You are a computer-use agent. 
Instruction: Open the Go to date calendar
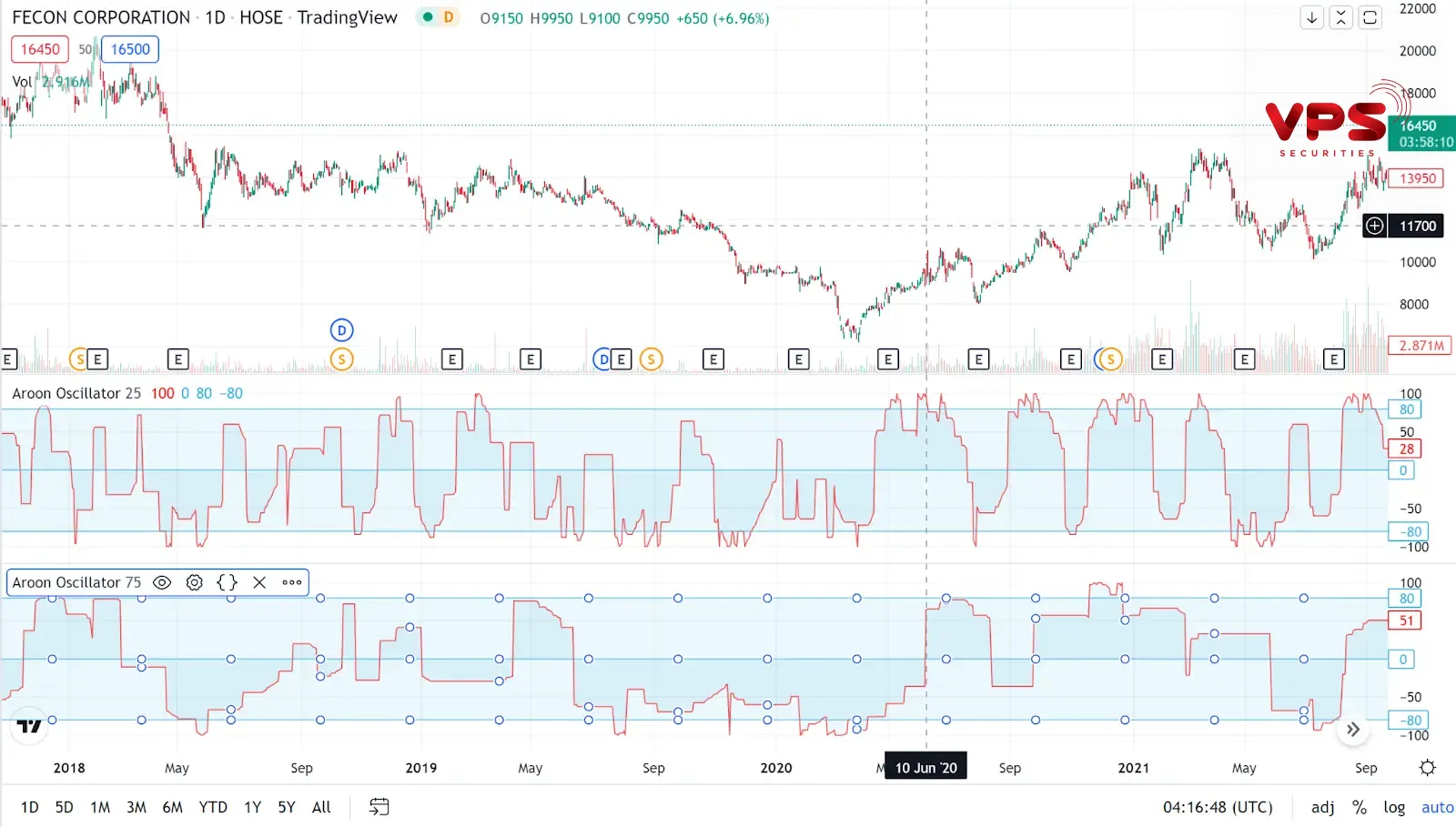click(x=379, y=807)
